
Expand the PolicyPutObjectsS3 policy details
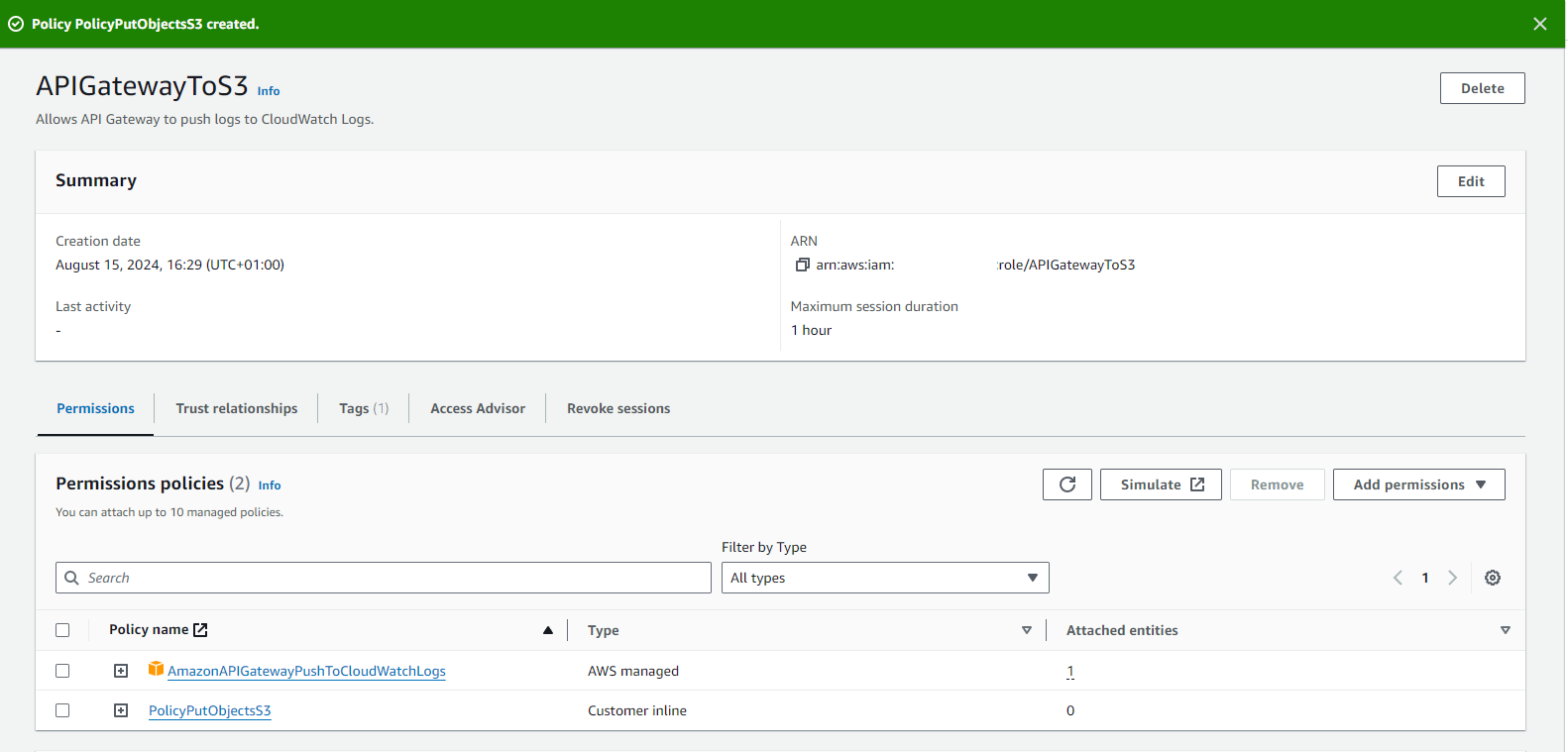121,710
